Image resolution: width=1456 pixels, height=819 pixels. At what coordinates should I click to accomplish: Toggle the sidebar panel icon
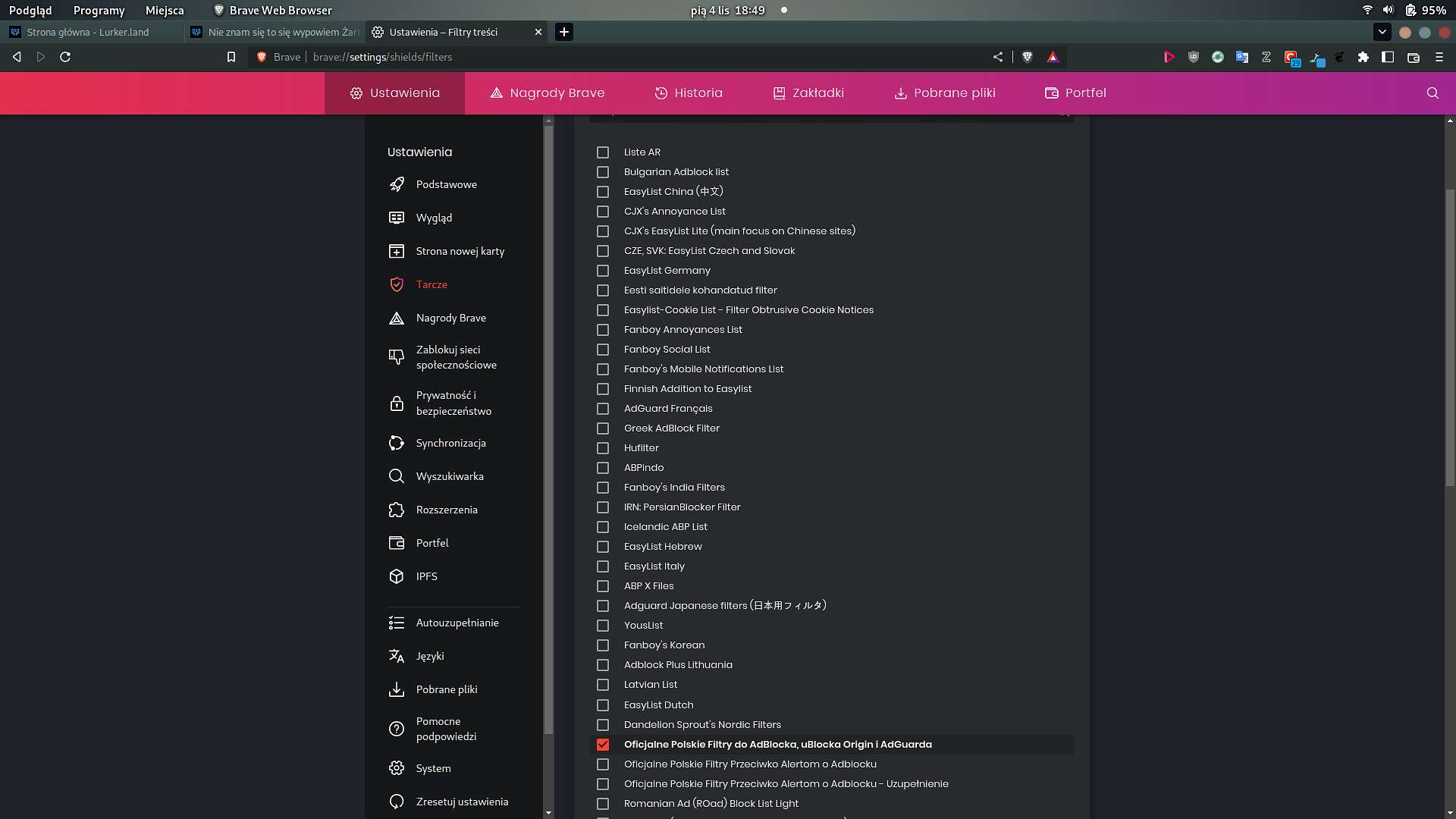[1388, 57]
